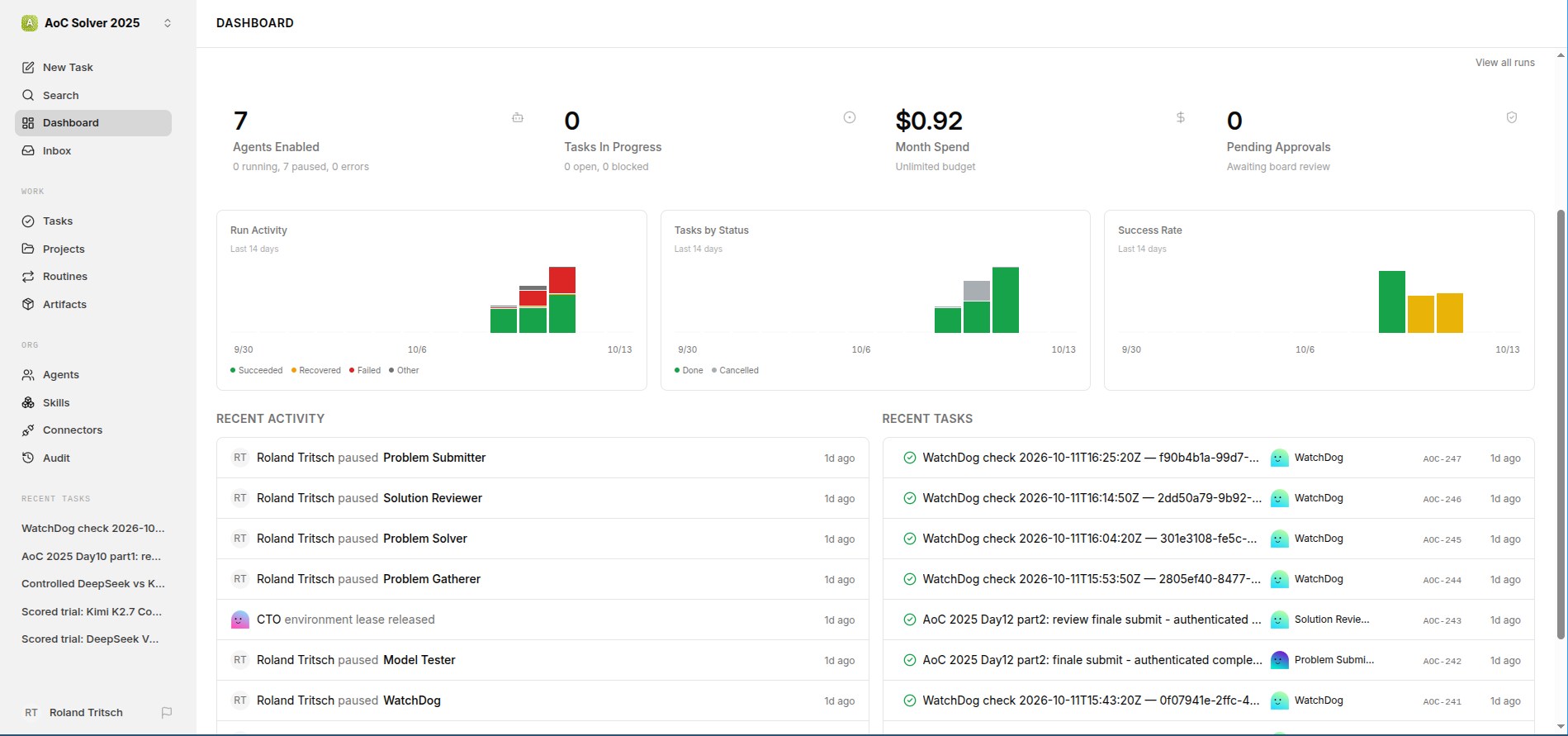The height and width of the screenshot is (736, 1568).
Task: Select the 'paused Solution Reviewer' activity row
Action: 542,499
